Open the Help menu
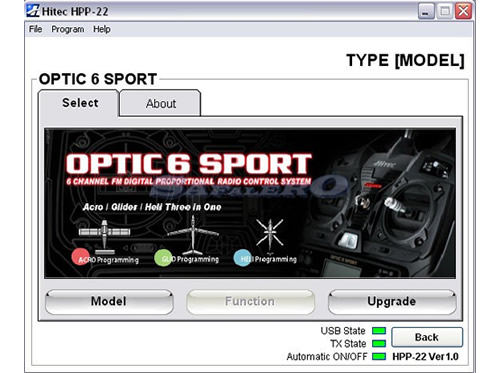 (x=102, y=29)
